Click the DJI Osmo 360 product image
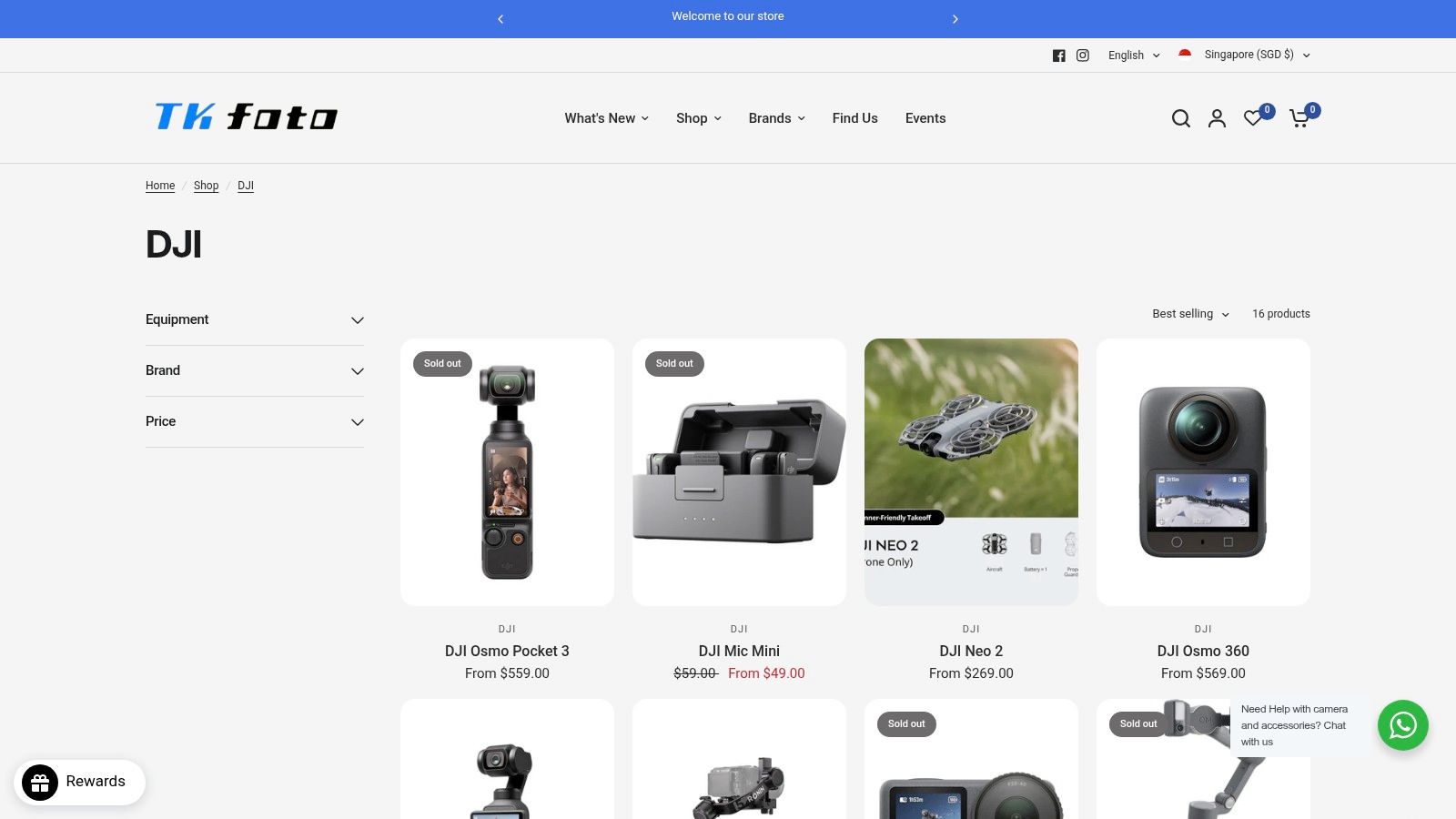This screenshot has width=1456, height=819. pyautogui.click(x=1203, y=472)
